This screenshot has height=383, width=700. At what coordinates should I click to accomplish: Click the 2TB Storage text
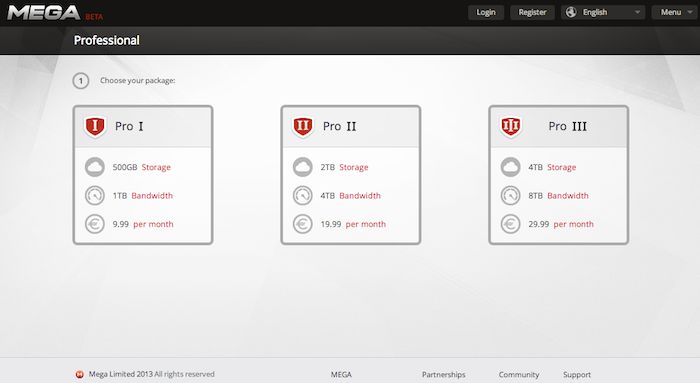pyautogui.click(x=344, y=167)
